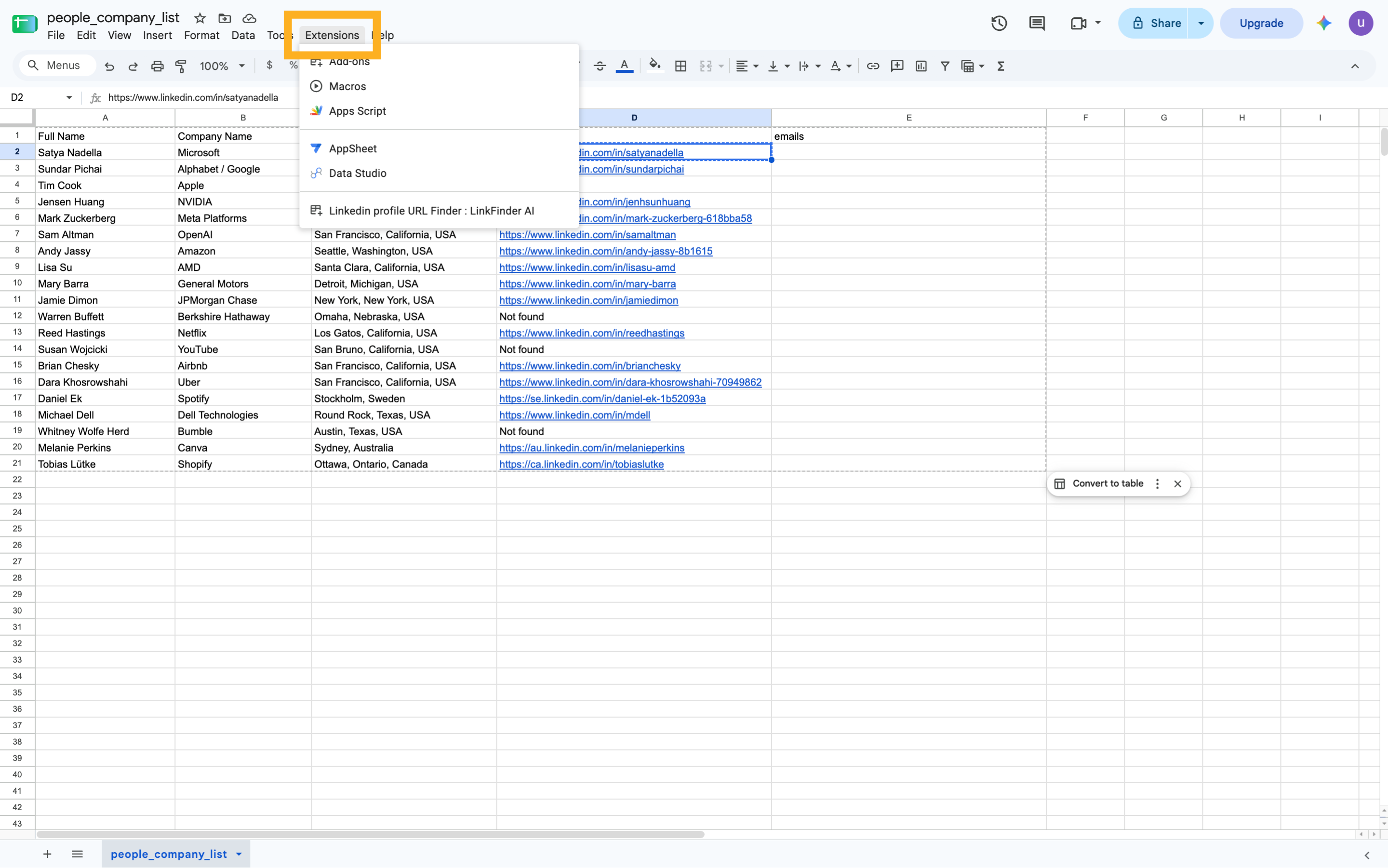Open the zoom level 100% dropdown

coord(222,66)
